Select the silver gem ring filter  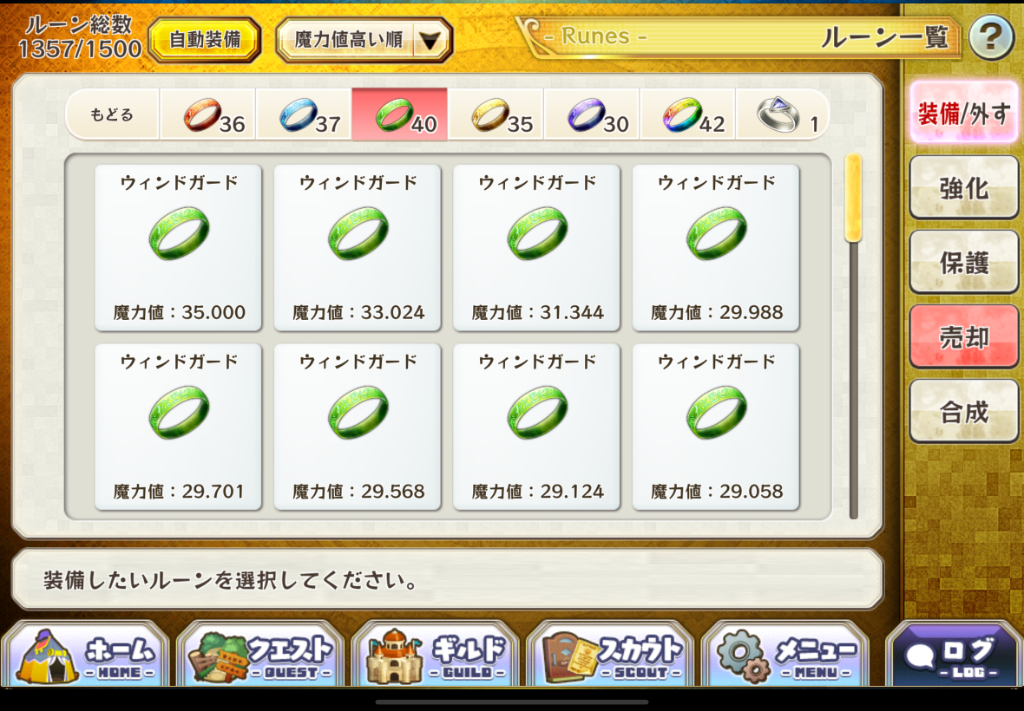[x=782, y=115]
